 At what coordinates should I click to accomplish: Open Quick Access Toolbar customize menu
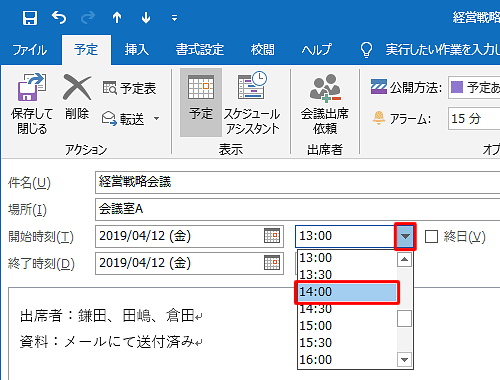pyautogui.click(x=174, y=18)
